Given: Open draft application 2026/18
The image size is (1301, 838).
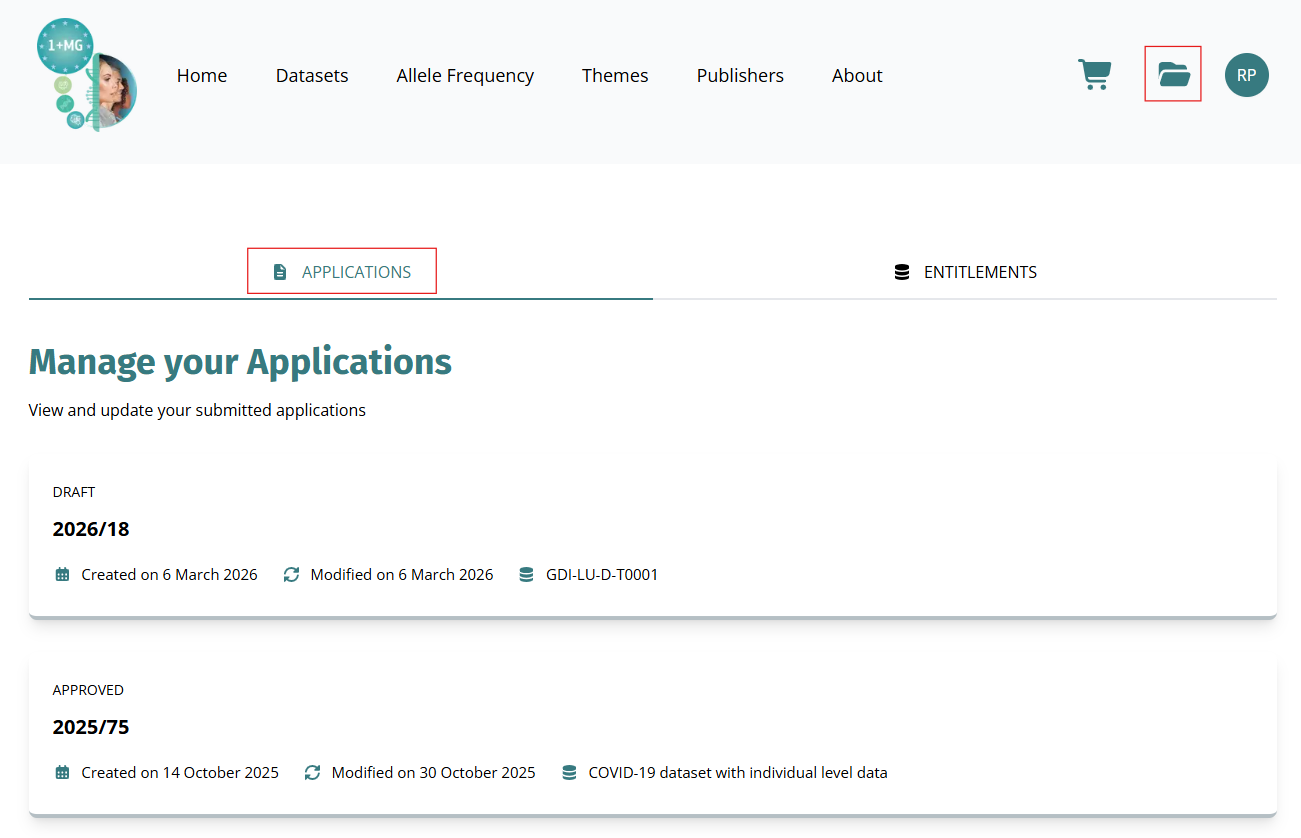Looking at the screenshot, I should pos(653,538).
